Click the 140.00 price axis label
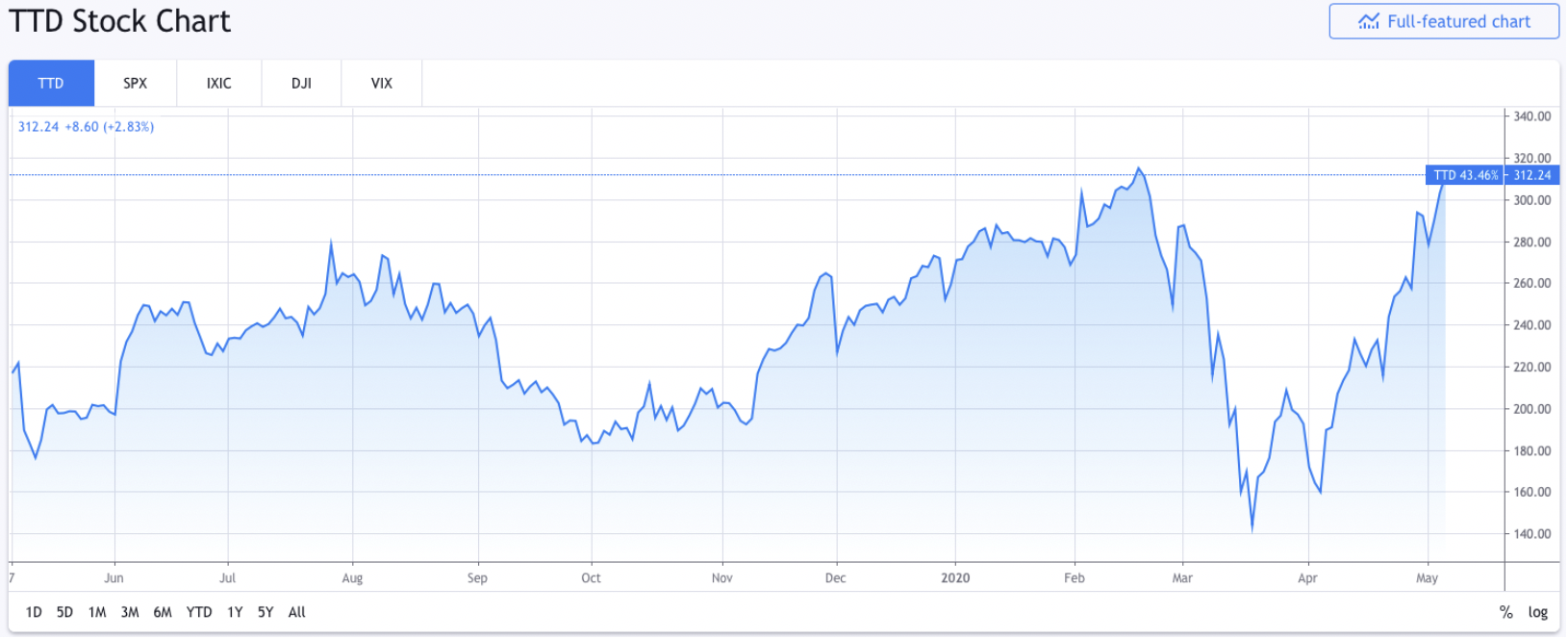Screen dimensions: 1568x639 (x=1532, y=534)
